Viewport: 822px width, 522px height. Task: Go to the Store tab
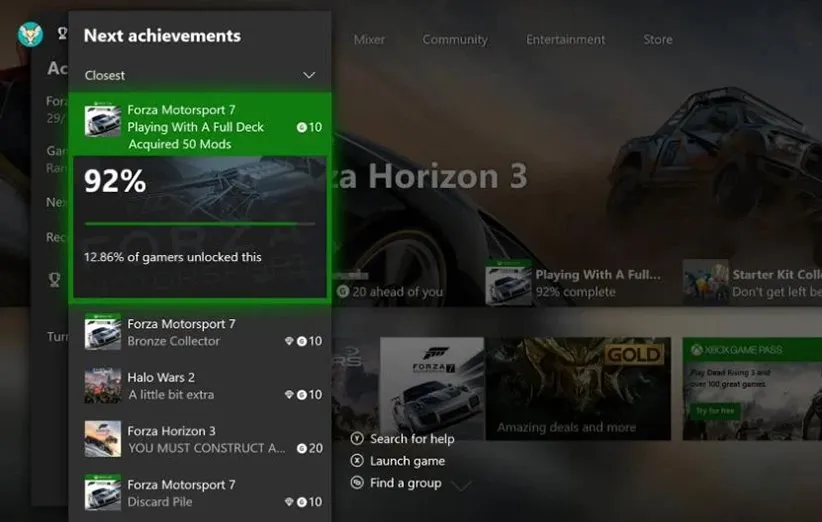658,40
